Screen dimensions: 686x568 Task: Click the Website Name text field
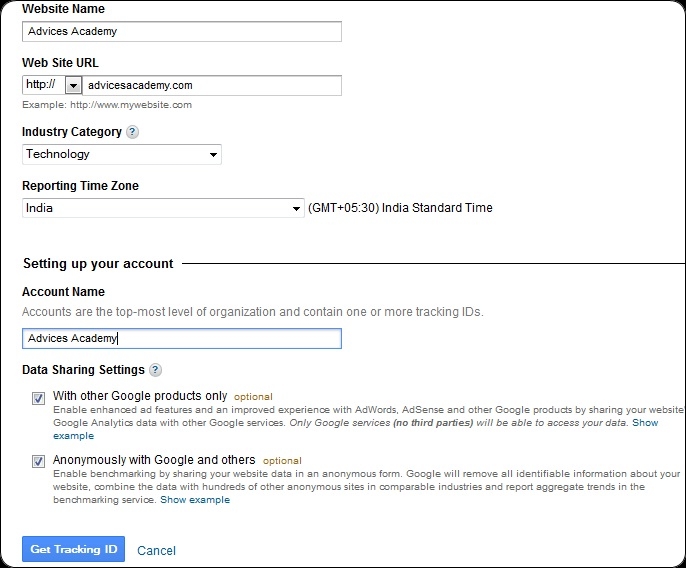pos(182,31)
